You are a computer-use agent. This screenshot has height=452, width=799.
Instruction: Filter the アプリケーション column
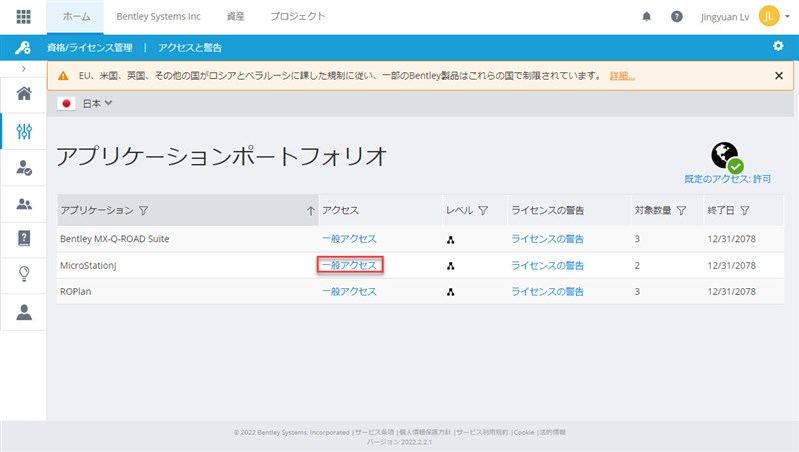[x=144, y=210]
